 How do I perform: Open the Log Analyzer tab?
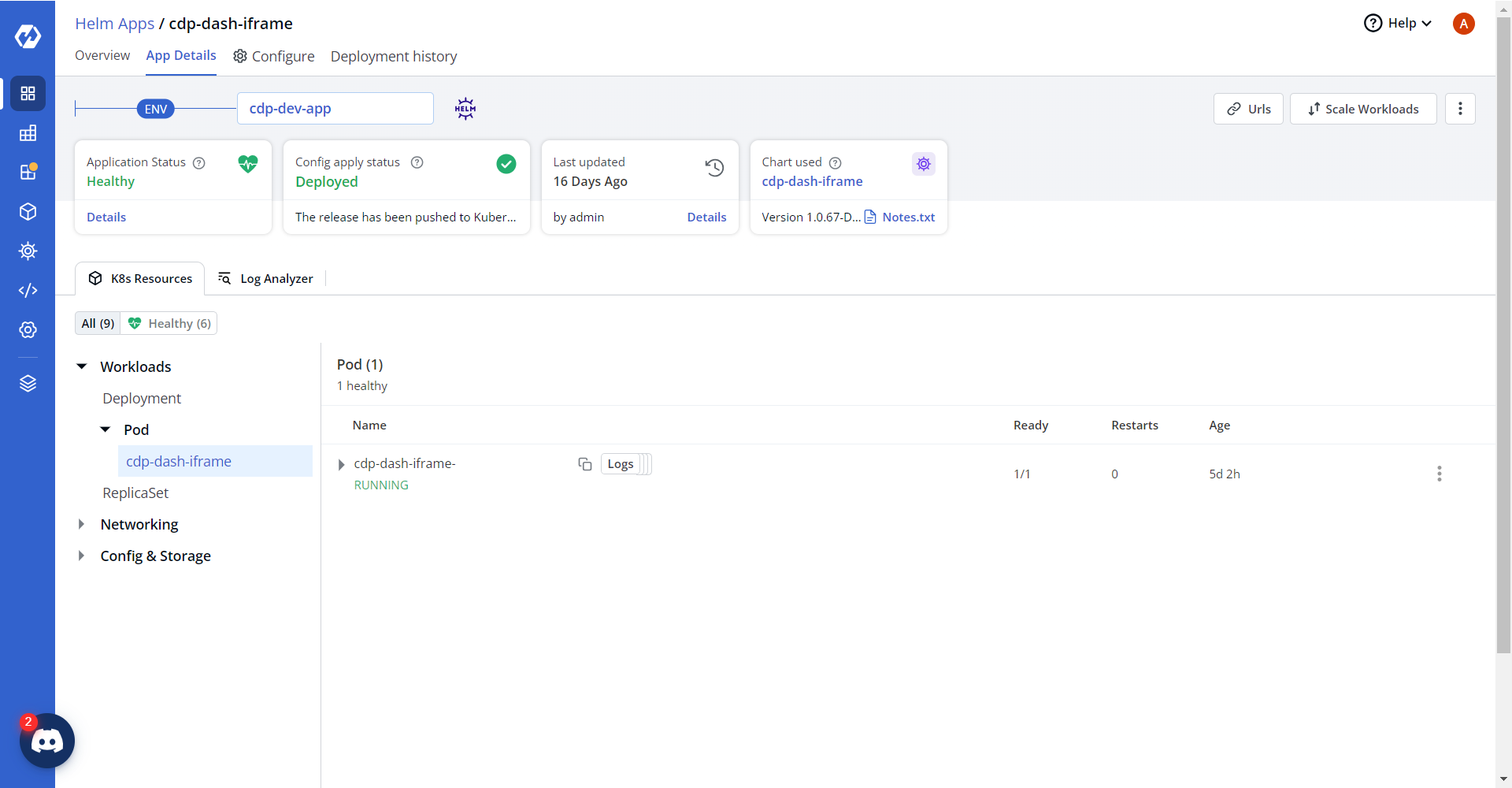click(x=266, y=279)
